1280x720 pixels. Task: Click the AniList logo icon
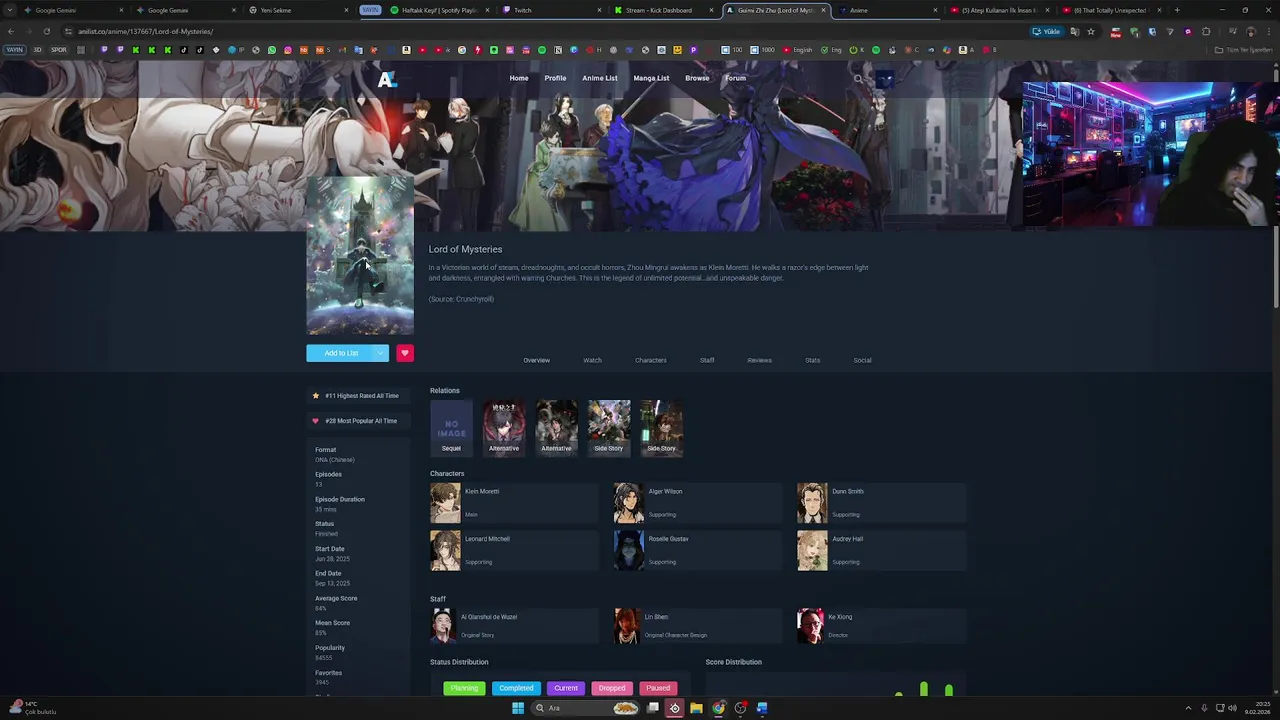pyautogui.click(x=387, y=78)
